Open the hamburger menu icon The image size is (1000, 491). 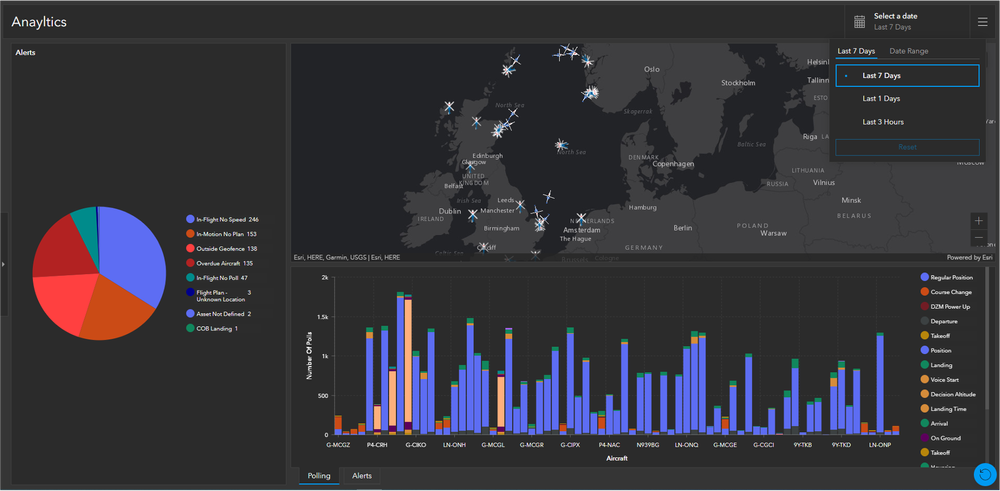[x=982, y=22]
